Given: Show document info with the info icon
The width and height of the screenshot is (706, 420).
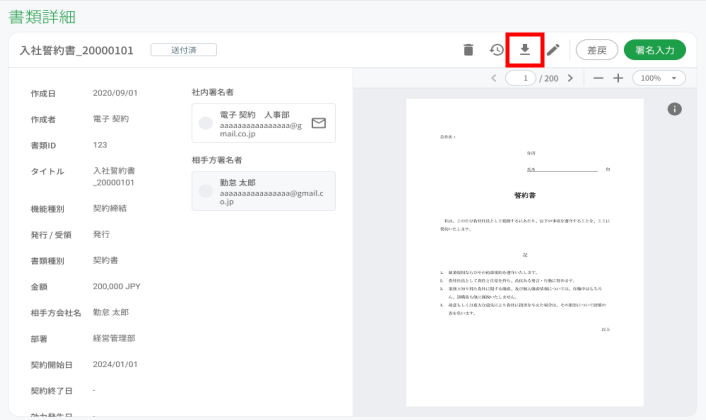Looking at the screenshot, I should [x=674, y=109].
